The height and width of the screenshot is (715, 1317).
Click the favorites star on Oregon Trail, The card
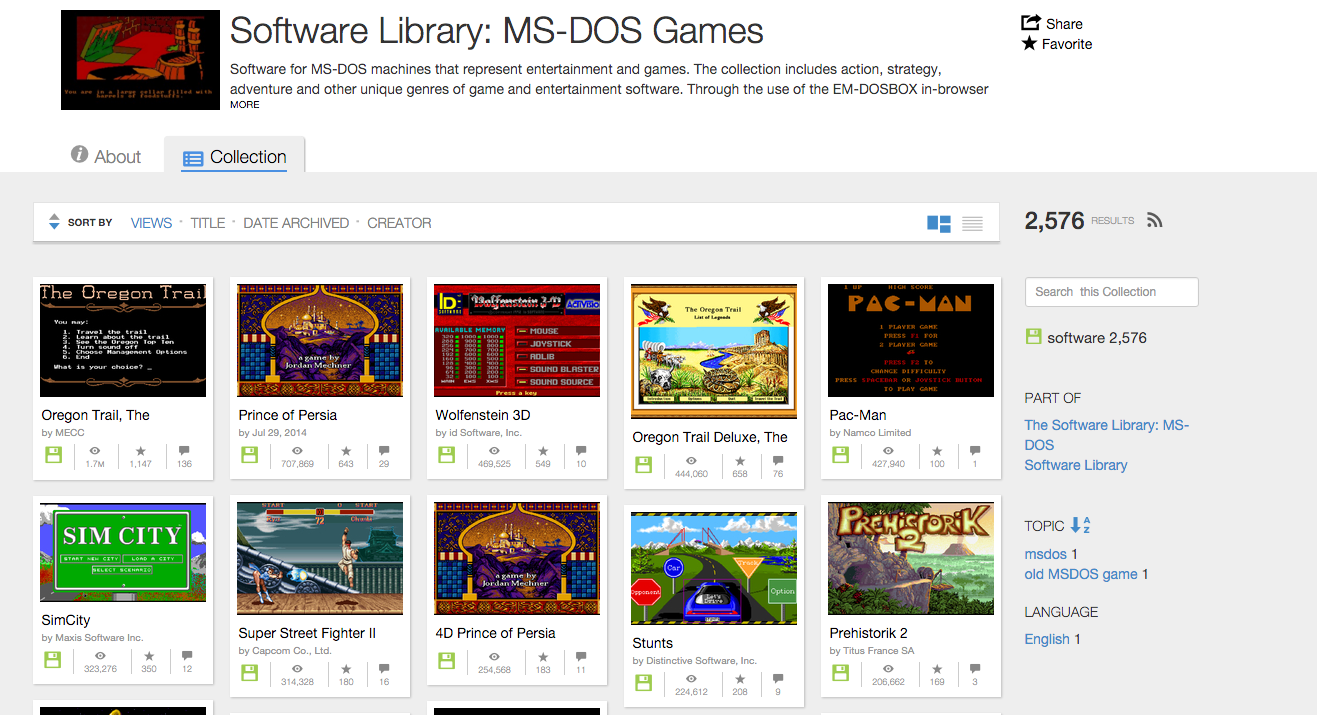[140, 451]
